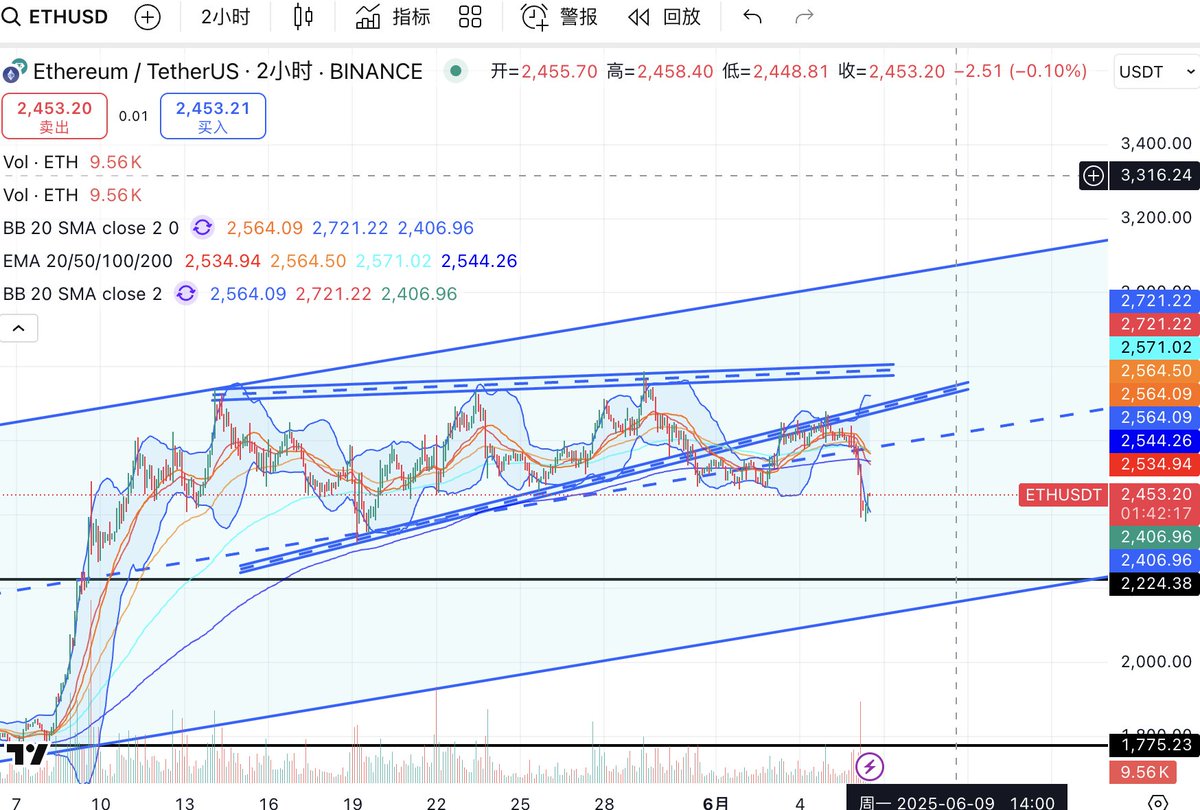Screen dimensions: 1200x810
Task: Click the 3,400.00 price scale value
Action: point(1156,143)
